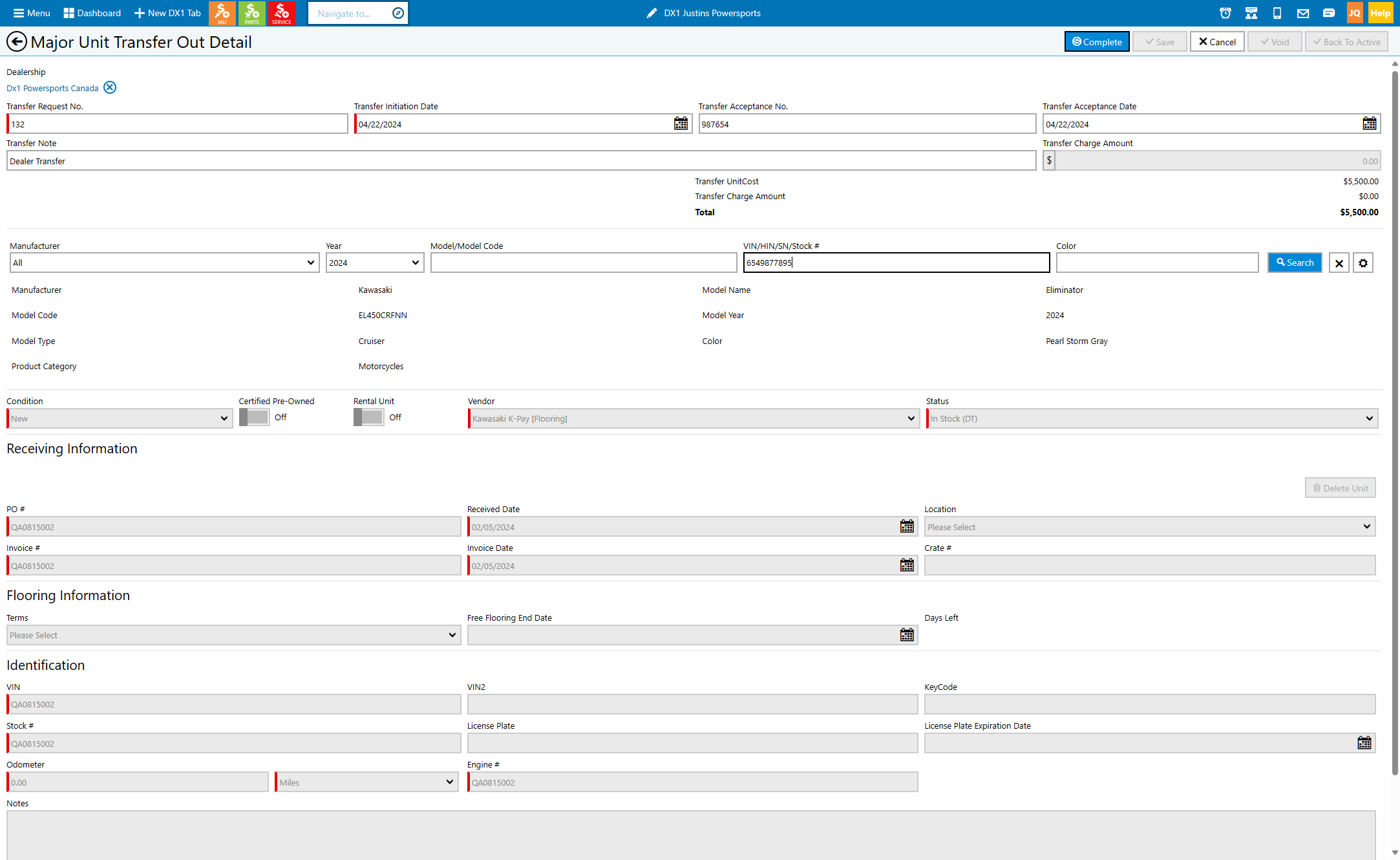The image size is (1400, 860).
Task: Open the JQ user profile button
Action: (x=1354, y=13)
